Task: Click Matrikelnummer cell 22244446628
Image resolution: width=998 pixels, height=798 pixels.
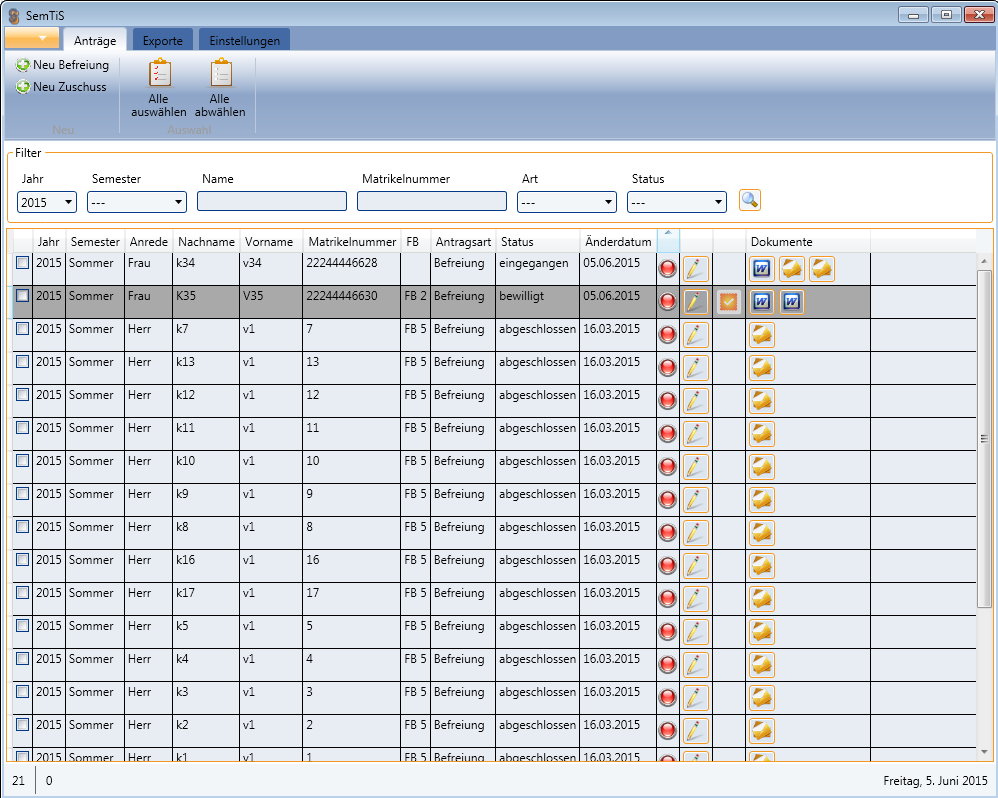Action: tap(351, 269)
